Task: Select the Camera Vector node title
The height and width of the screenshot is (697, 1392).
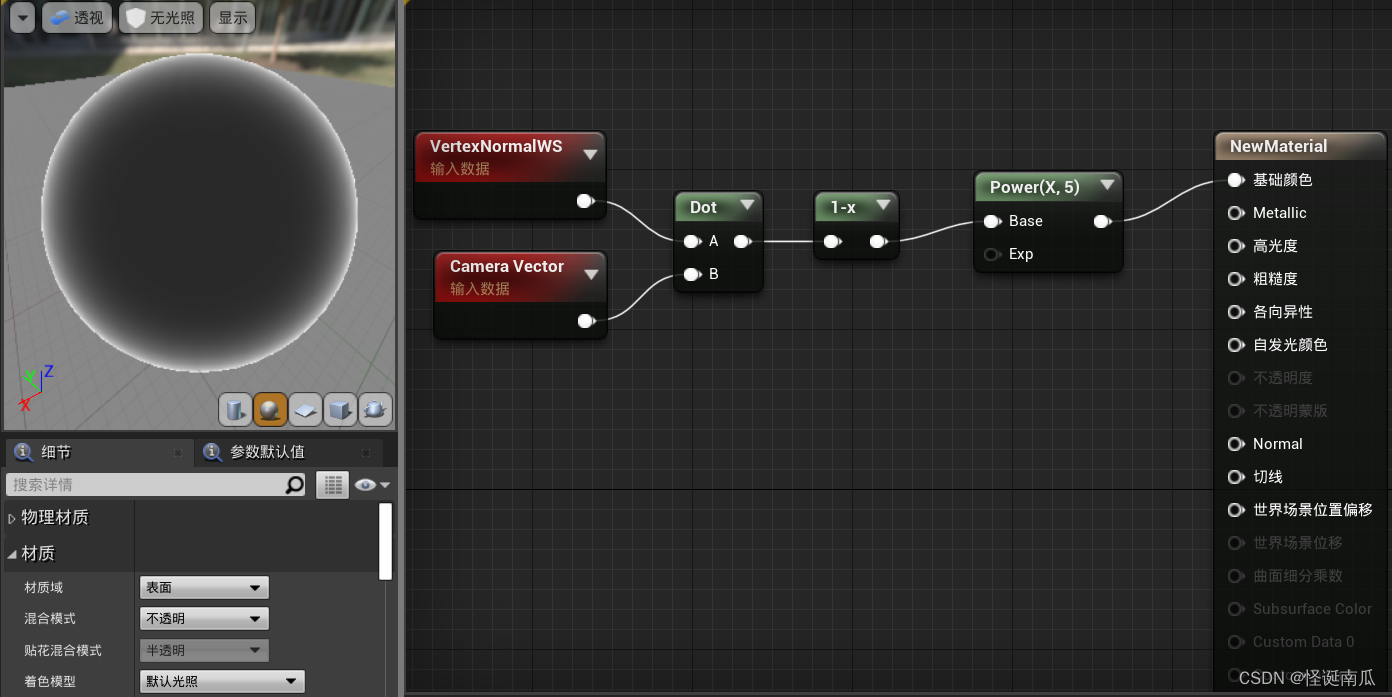Action: click(x=507, y=266)
